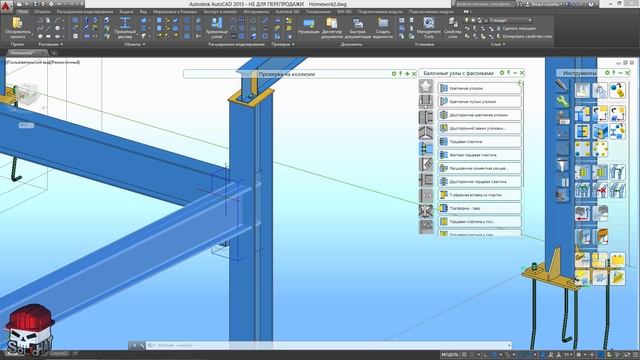Click the bolt pattern grid tool in Tools palette
Screen dimensions: 640x360
(582, 173)
